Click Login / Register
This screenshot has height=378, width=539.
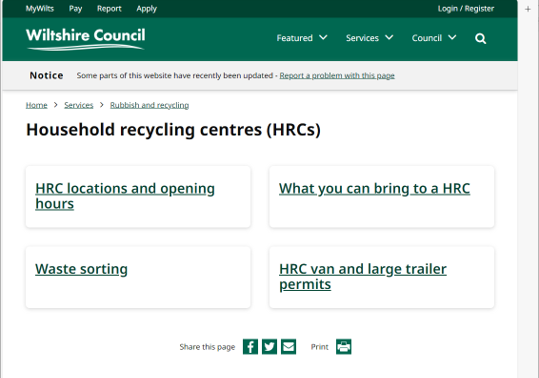466,9
